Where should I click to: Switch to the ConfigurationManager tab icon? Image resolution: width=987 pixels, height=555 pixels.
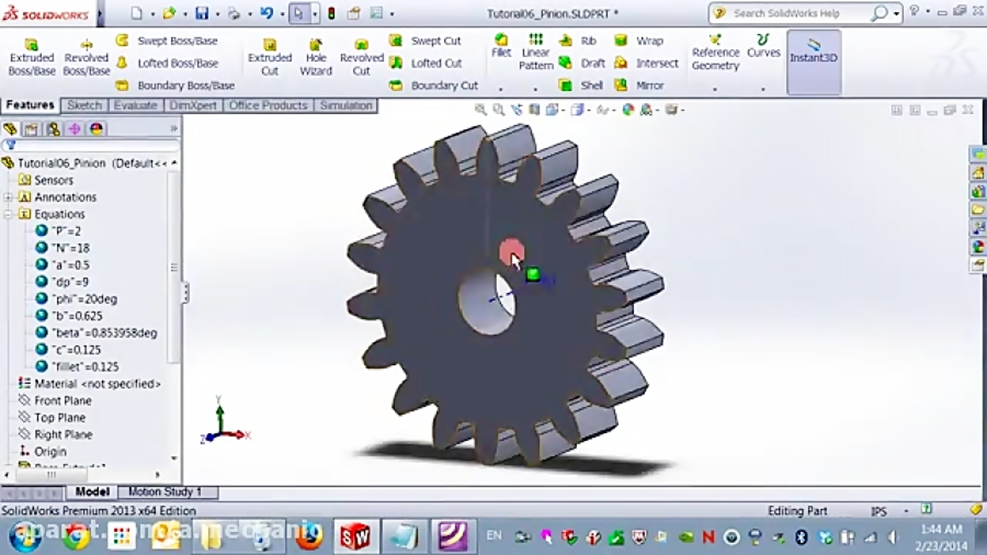tap(52, 128)
